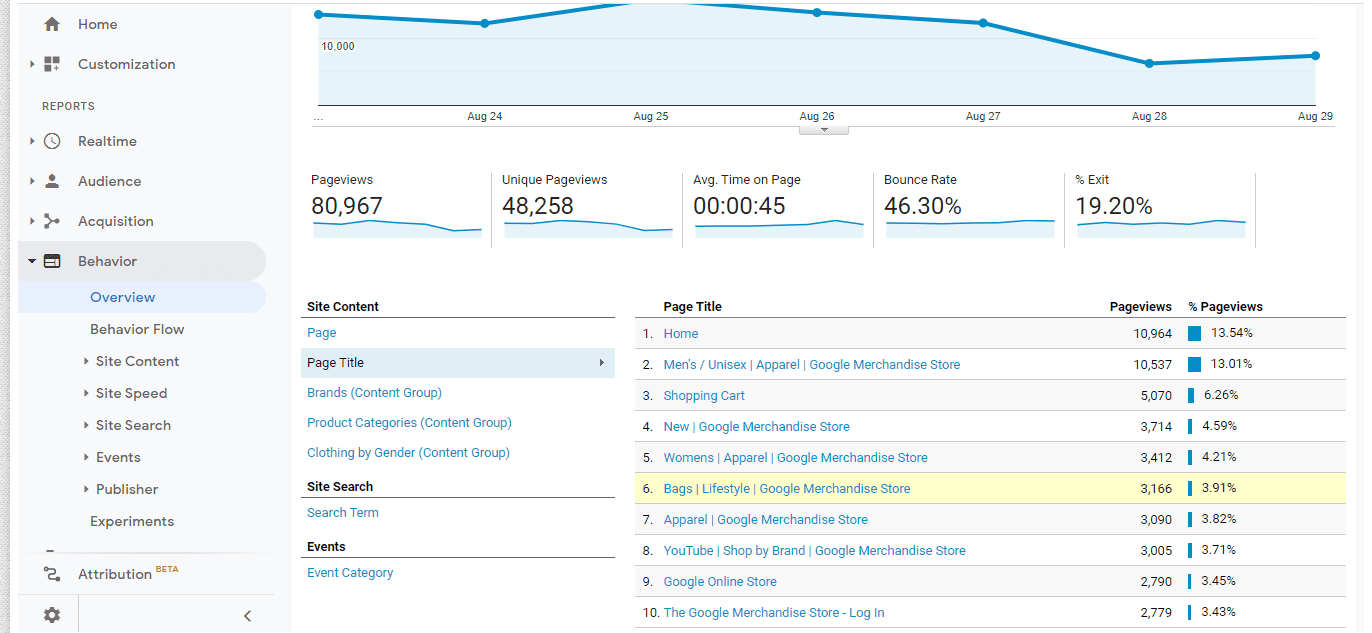This screenshot has height=633, width=1372.
Task: Select Page under Site Content
Action: coord(322,333)
